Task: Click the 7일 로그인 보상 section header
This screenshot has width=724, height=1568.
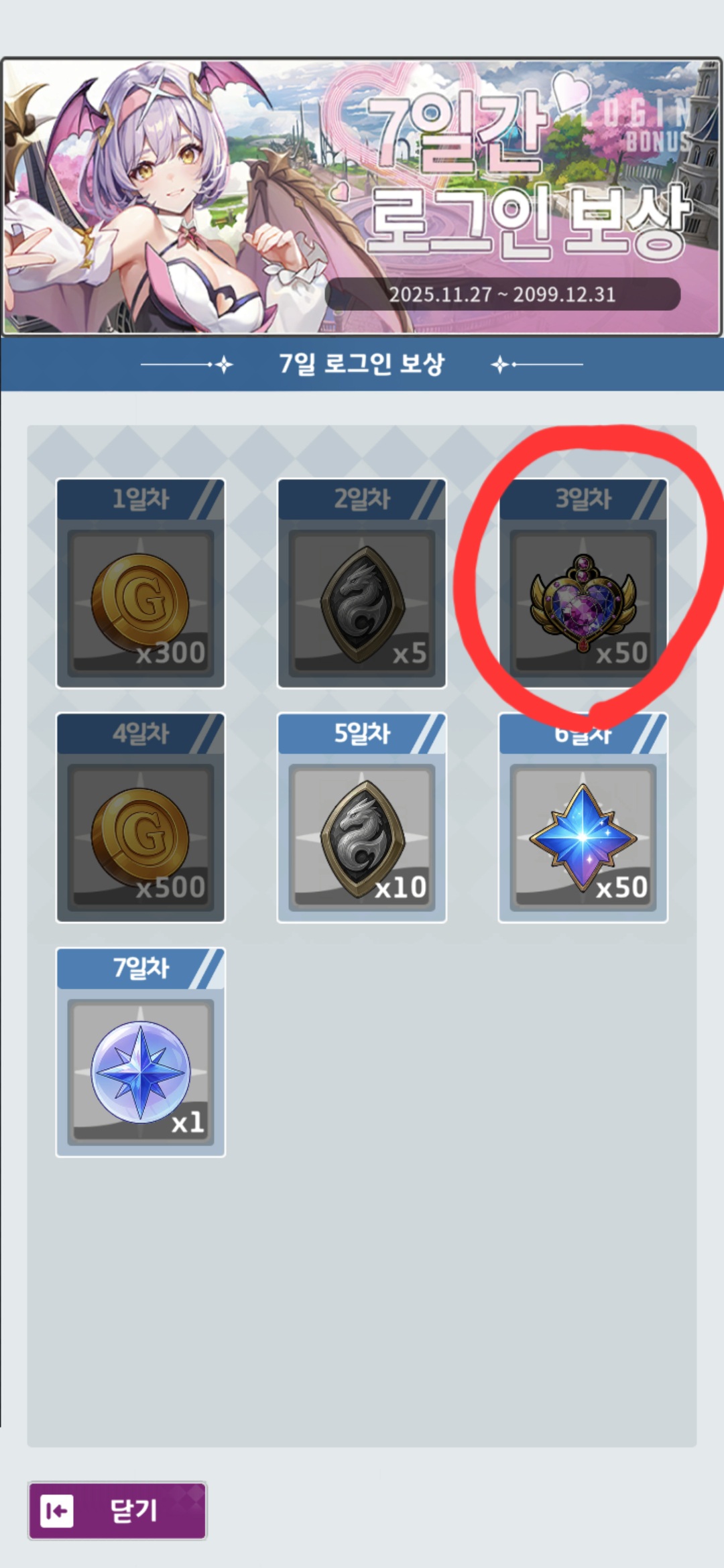Action: (362, 364)
